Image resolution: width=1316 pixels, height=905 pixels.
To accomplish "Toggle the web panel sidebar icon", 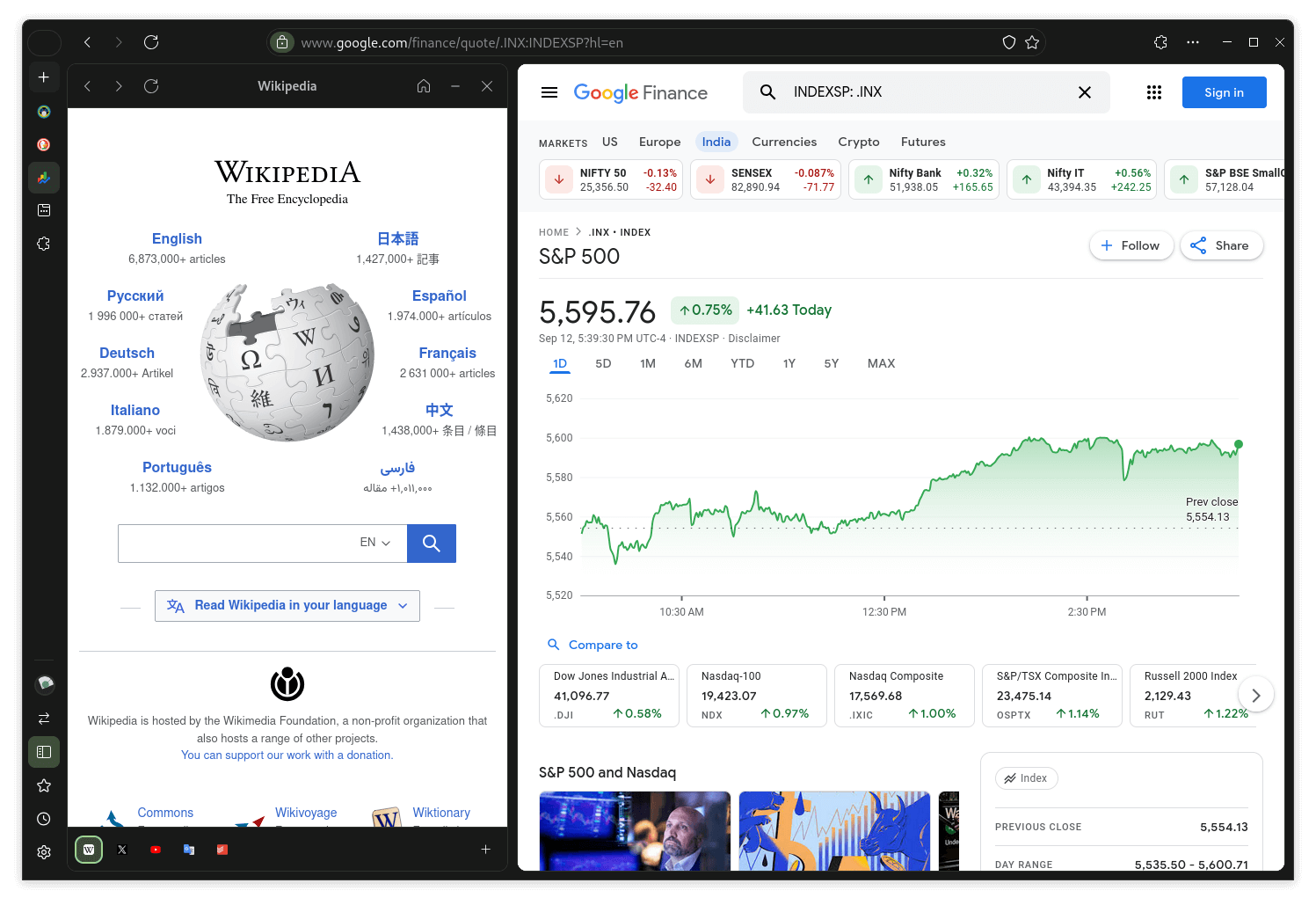I will click(x=44, y=752).
